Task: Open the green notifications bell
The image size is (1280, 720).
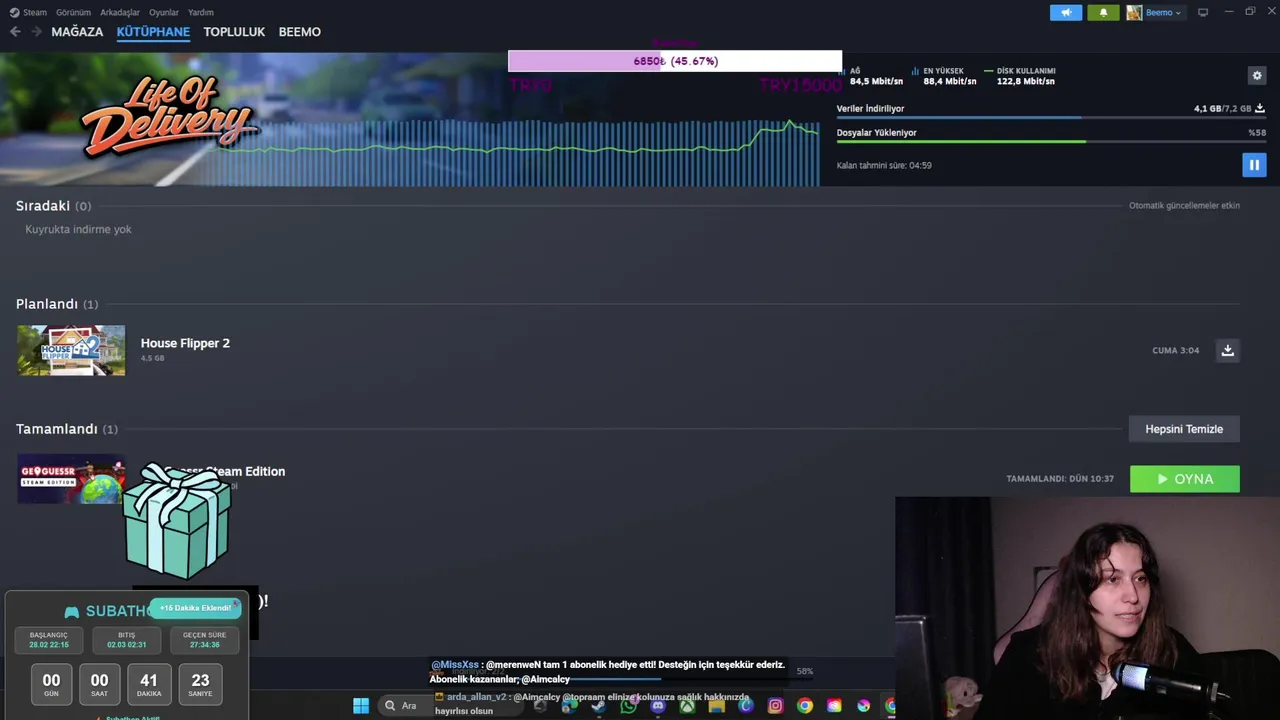Action: [1103, 12]
